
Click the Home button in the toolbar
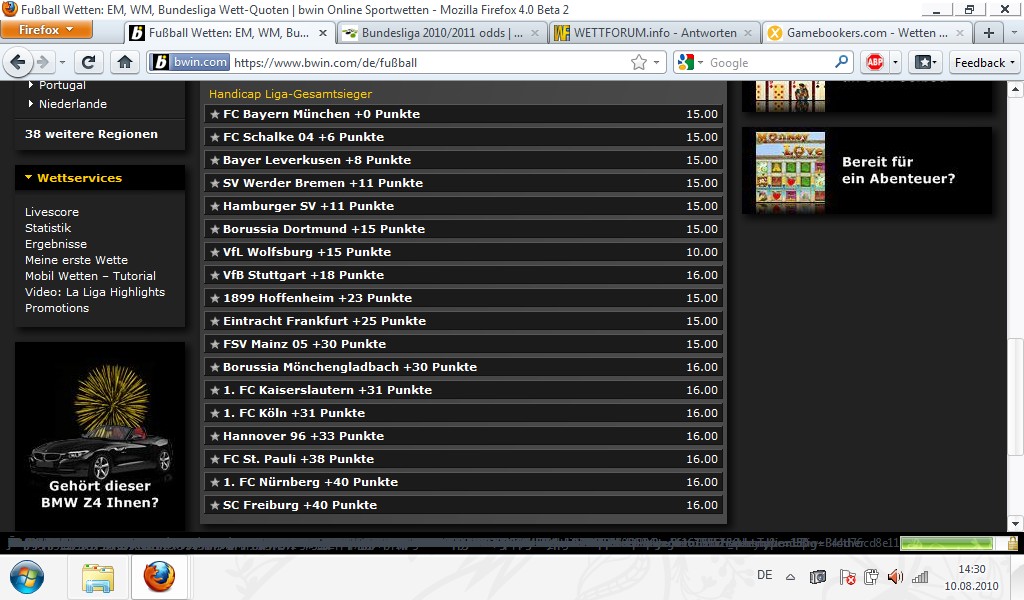point(124,62)
